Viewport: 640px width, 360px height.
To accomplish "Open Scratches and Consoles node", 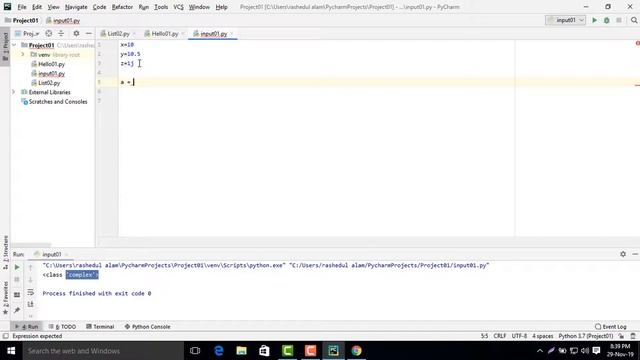I will [x=58, y=102].
